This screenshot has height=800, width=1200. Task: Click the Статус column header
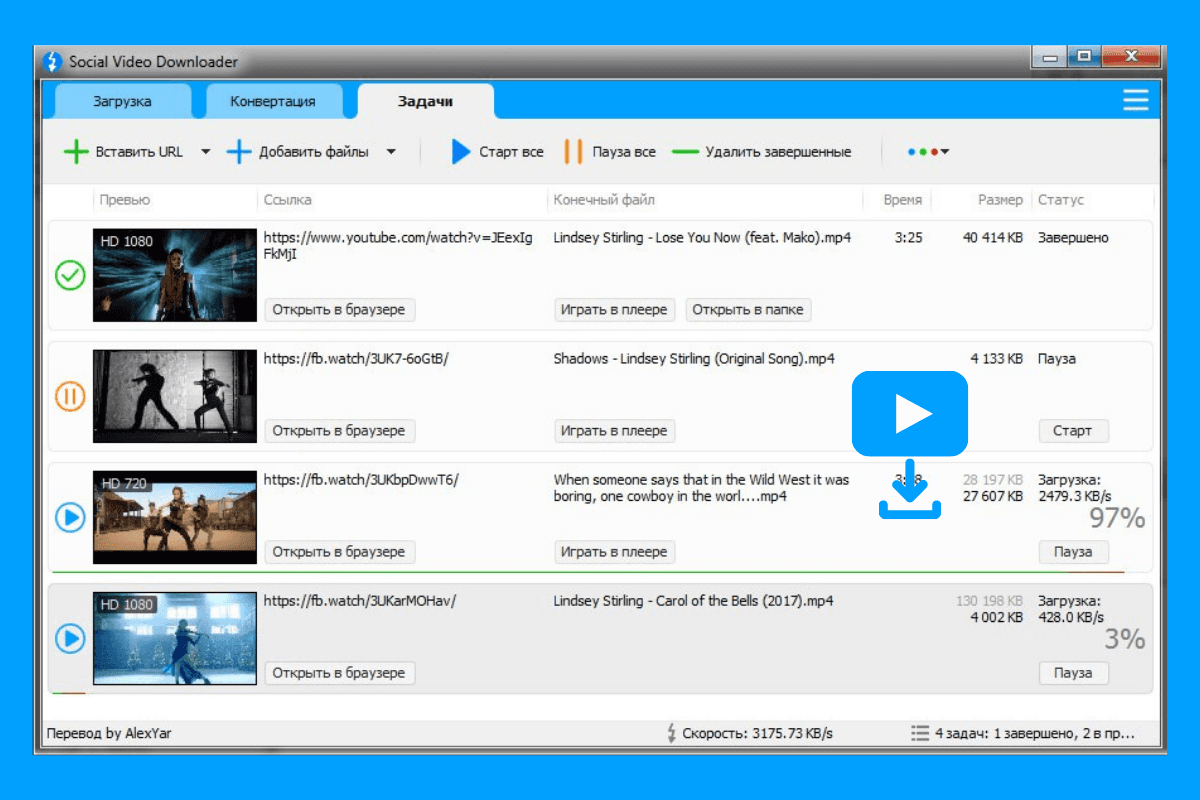pos(1061,200)
